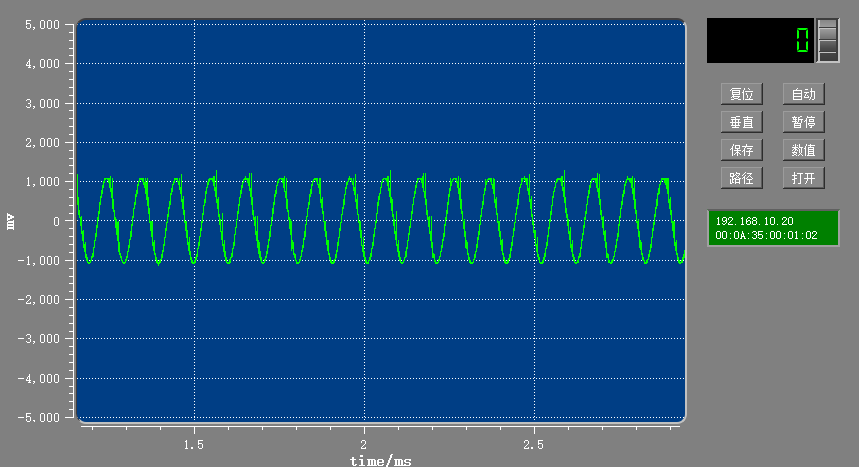Save waveform with the 保存 button
The width and height of the screenshot is (859, 467).
[742, 150]
